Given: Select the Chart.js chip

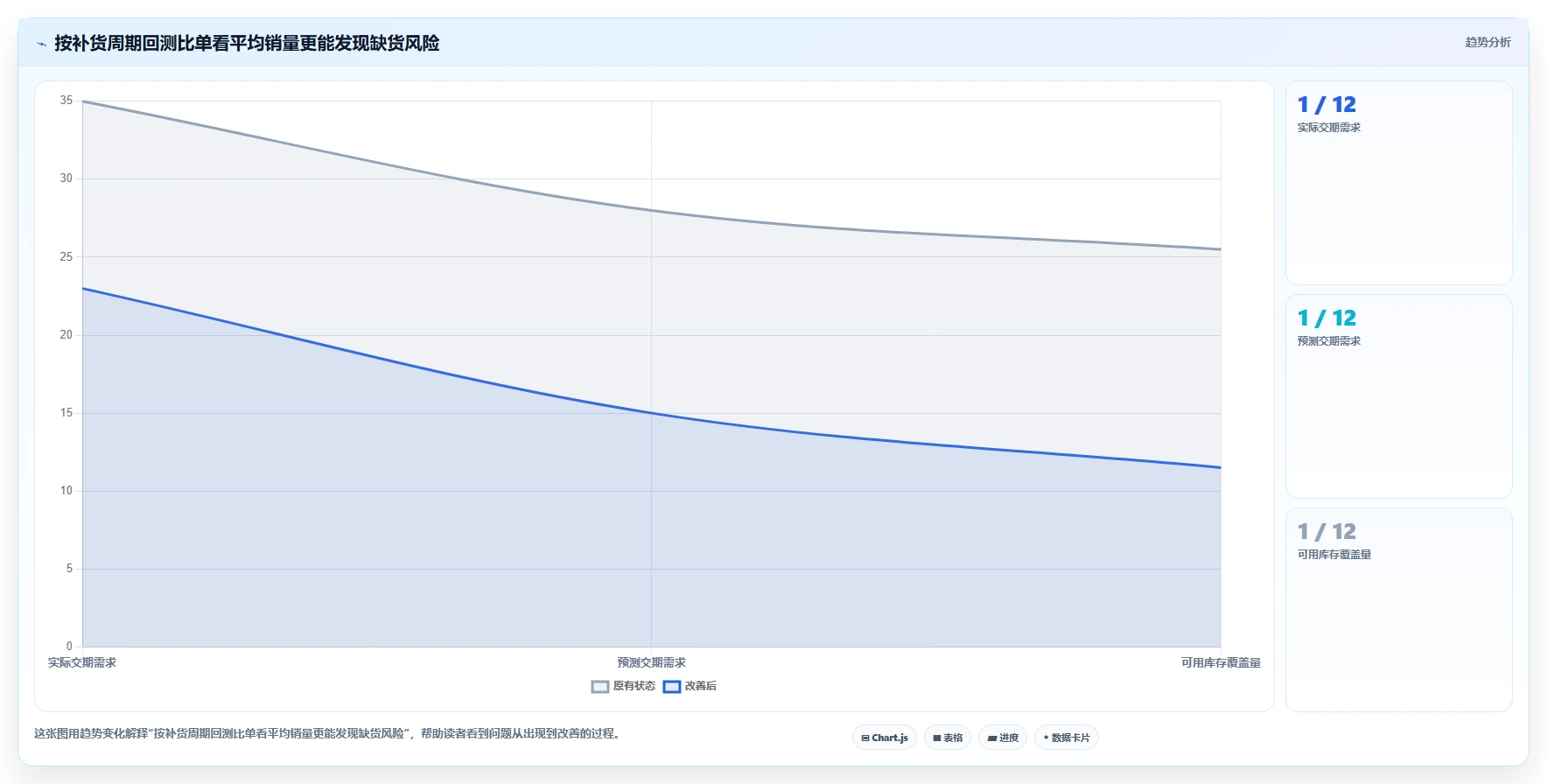Looking at the screenshot, I should [885, 738].
